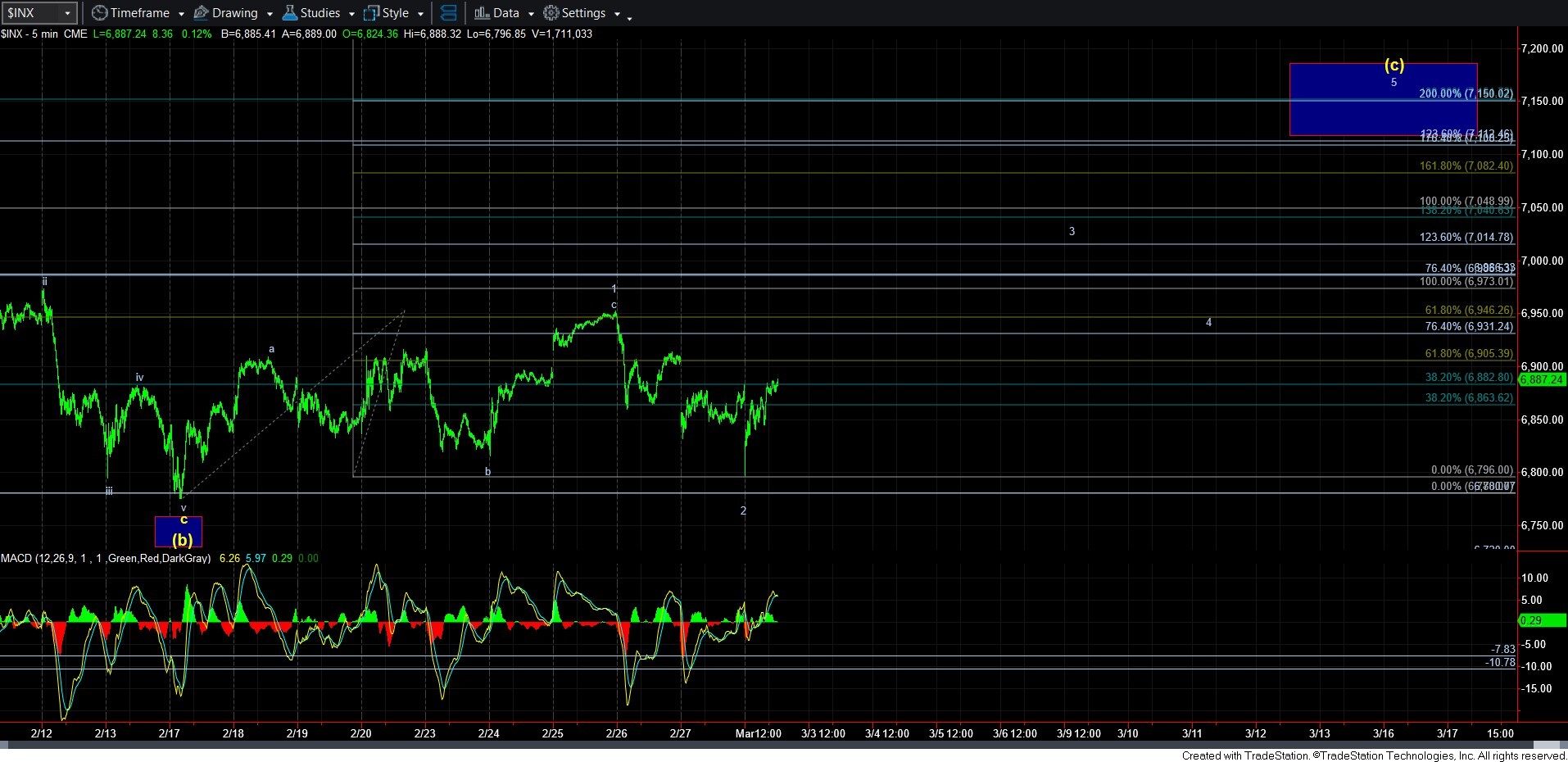
Task: Expand the Timeframe dropdown arrow
Action: 181,14
